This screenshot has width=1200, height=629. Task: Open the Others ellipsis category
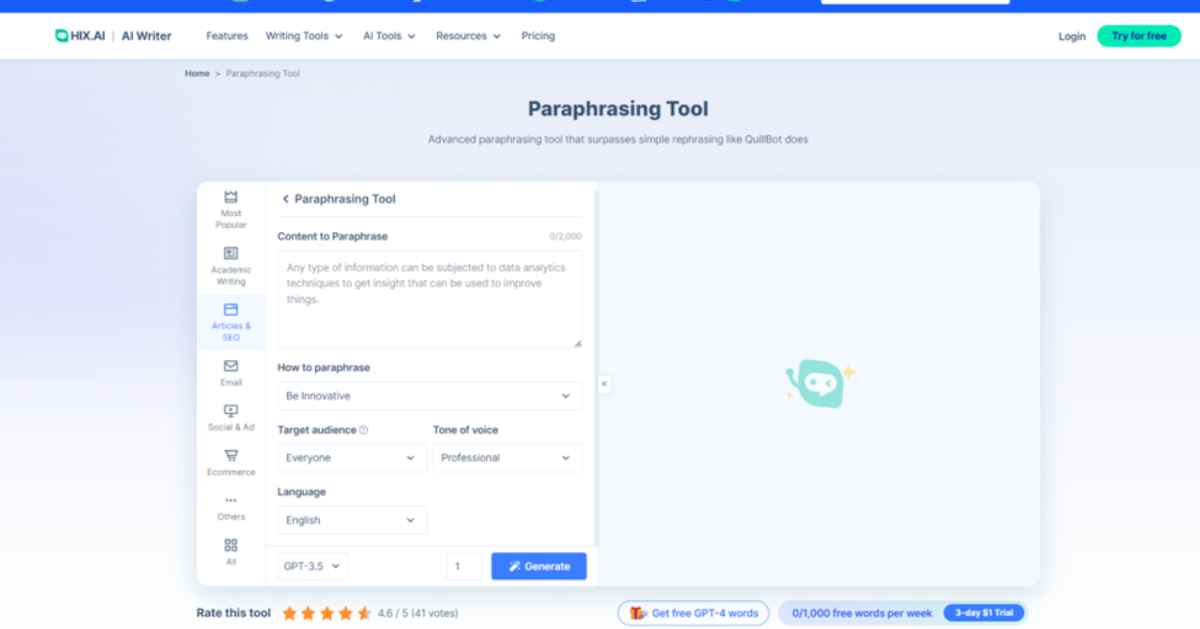click(231, 501)
